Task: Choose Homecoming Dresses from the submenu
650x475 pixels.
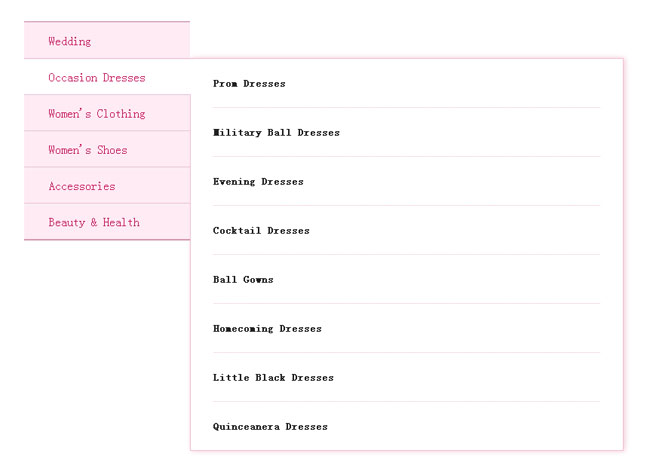Action: pyautogui.click(x=267, y=329)
